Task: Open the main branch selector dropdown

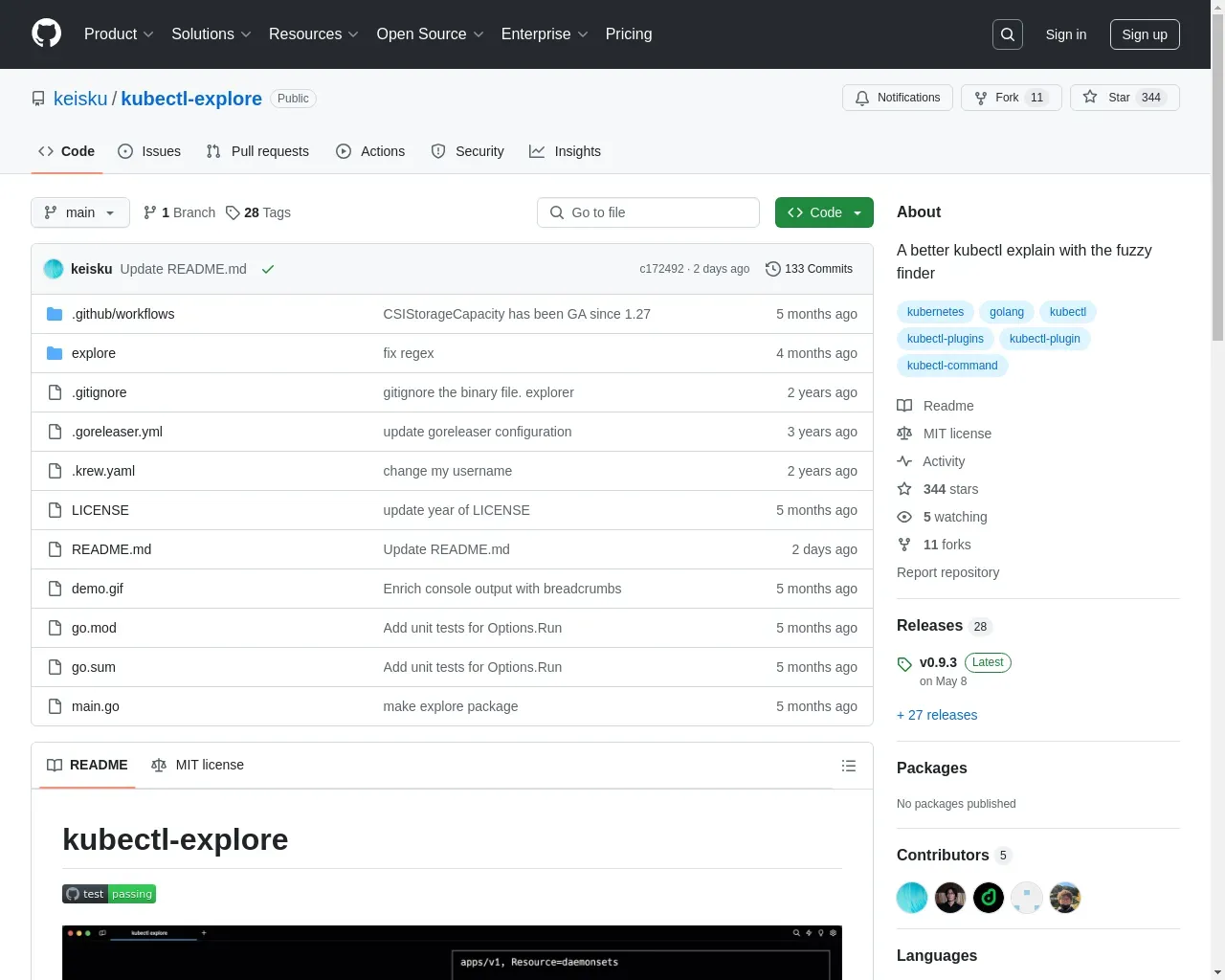Action: 80,212
